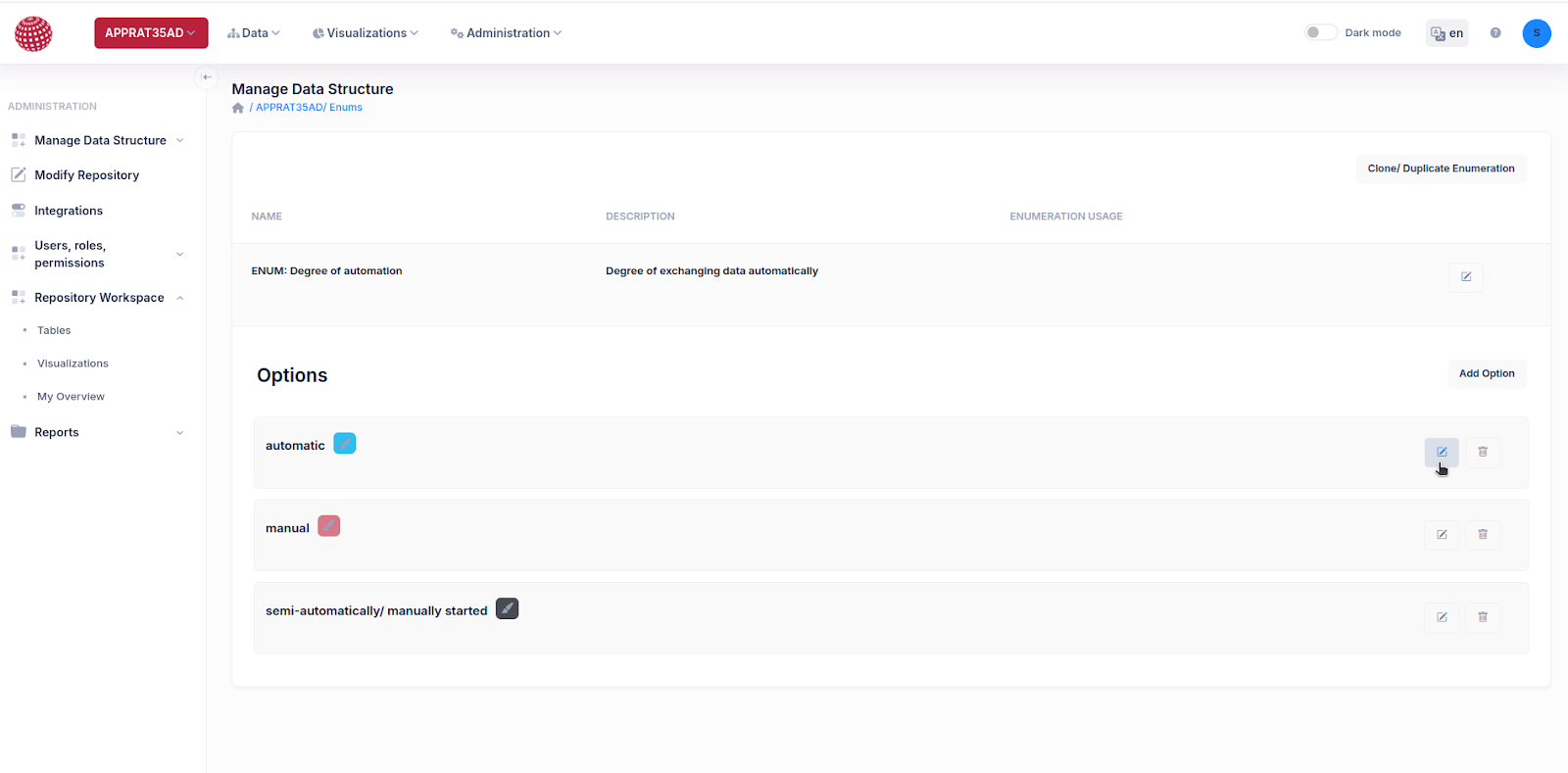The width and height of the screenshot is (1568, 773).
Task: Click the Integrations toggle icon in sidebar
Action: [x=19, y=210]
